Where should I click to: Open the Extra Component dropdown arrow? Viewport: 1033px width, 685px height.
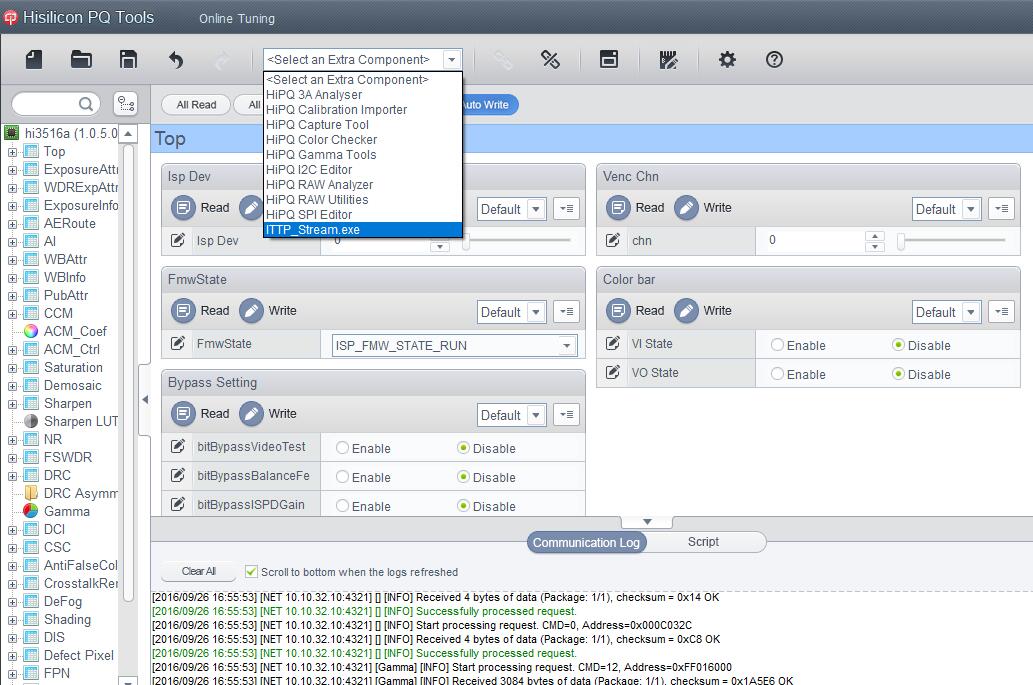tap(452, 60)
